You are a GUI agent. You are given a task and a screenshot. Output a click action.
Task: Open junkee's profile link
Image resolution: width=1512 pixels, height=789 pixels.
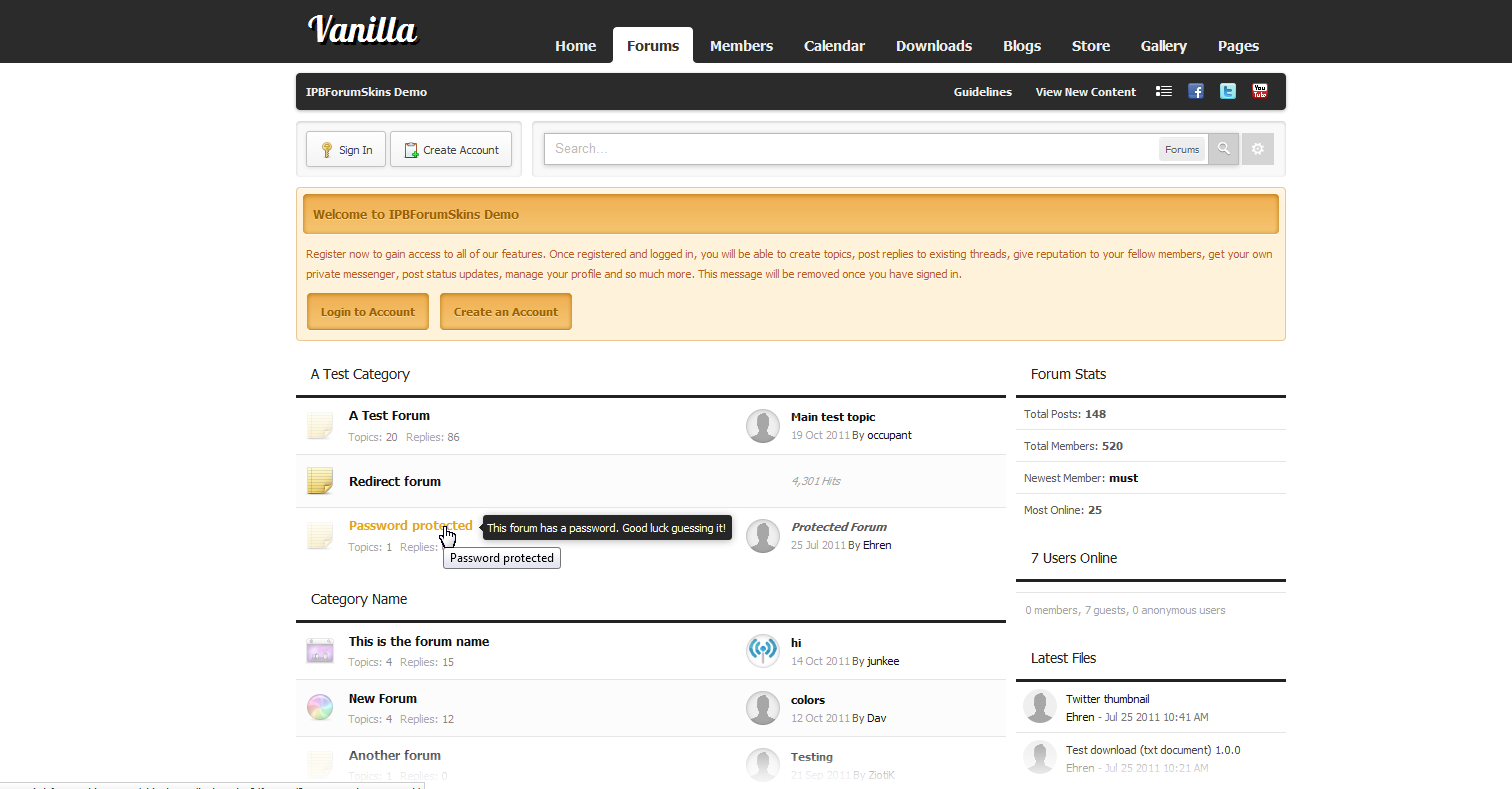(883, 661)
